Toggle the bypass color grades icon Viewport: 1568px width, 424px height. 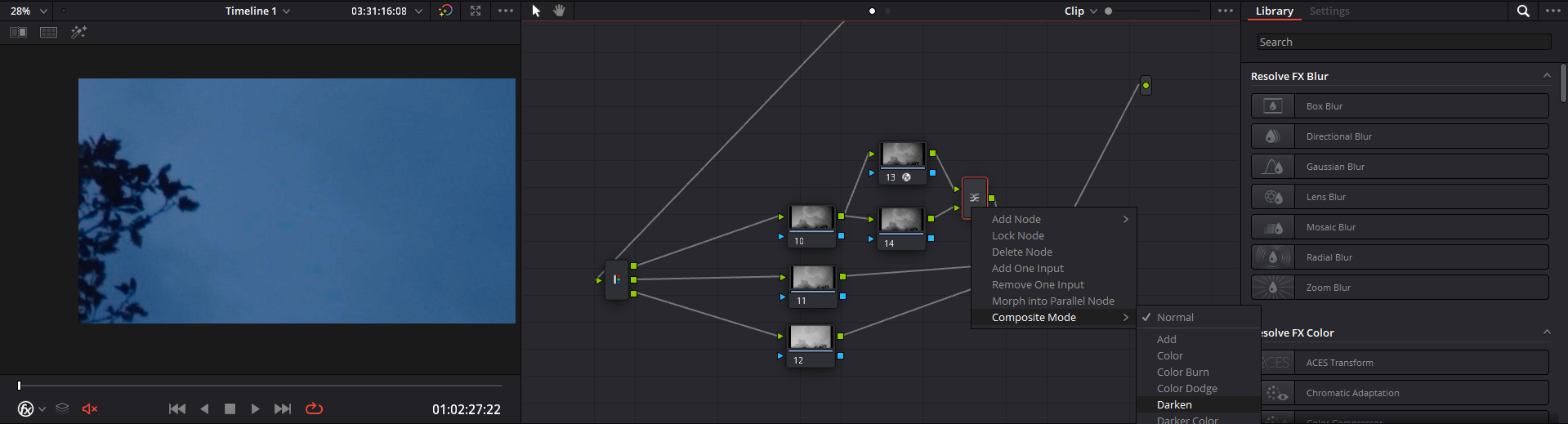click(x=445, y=11)
